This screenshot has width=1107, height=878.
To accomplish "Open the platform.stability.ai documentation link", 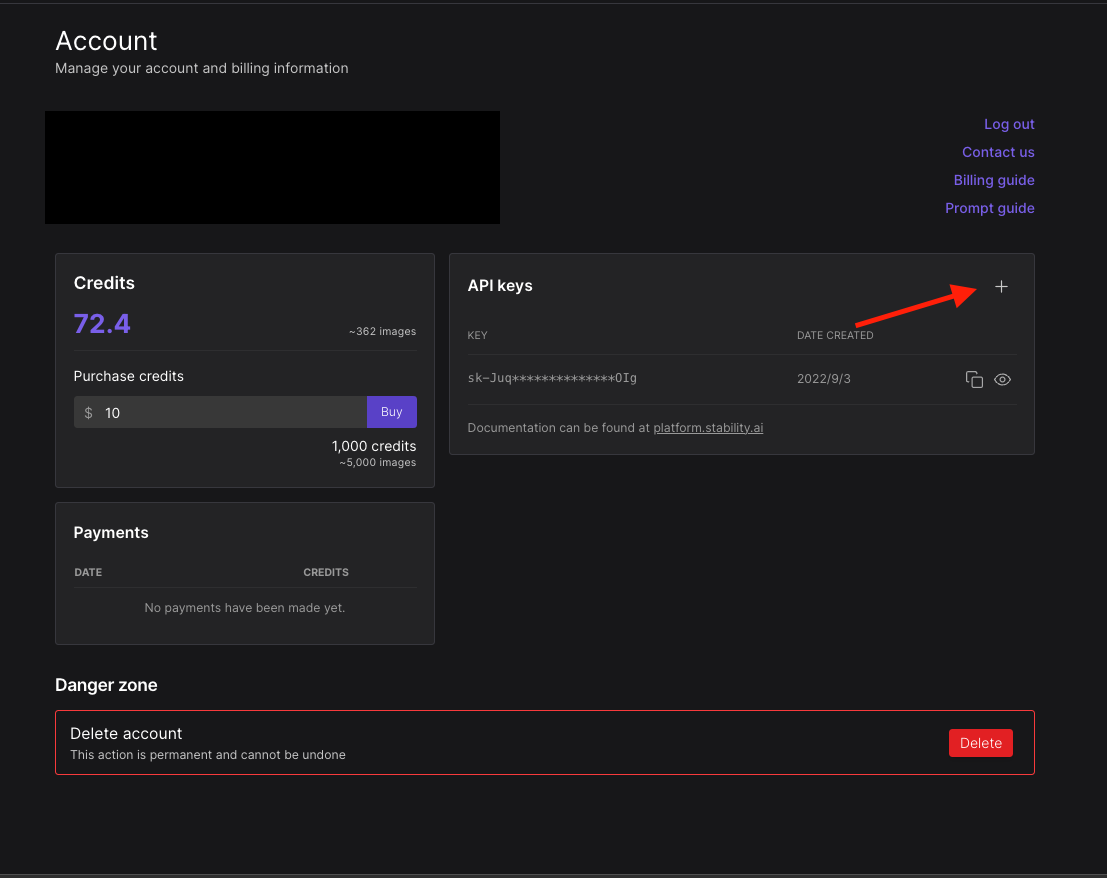I will 708,428.
